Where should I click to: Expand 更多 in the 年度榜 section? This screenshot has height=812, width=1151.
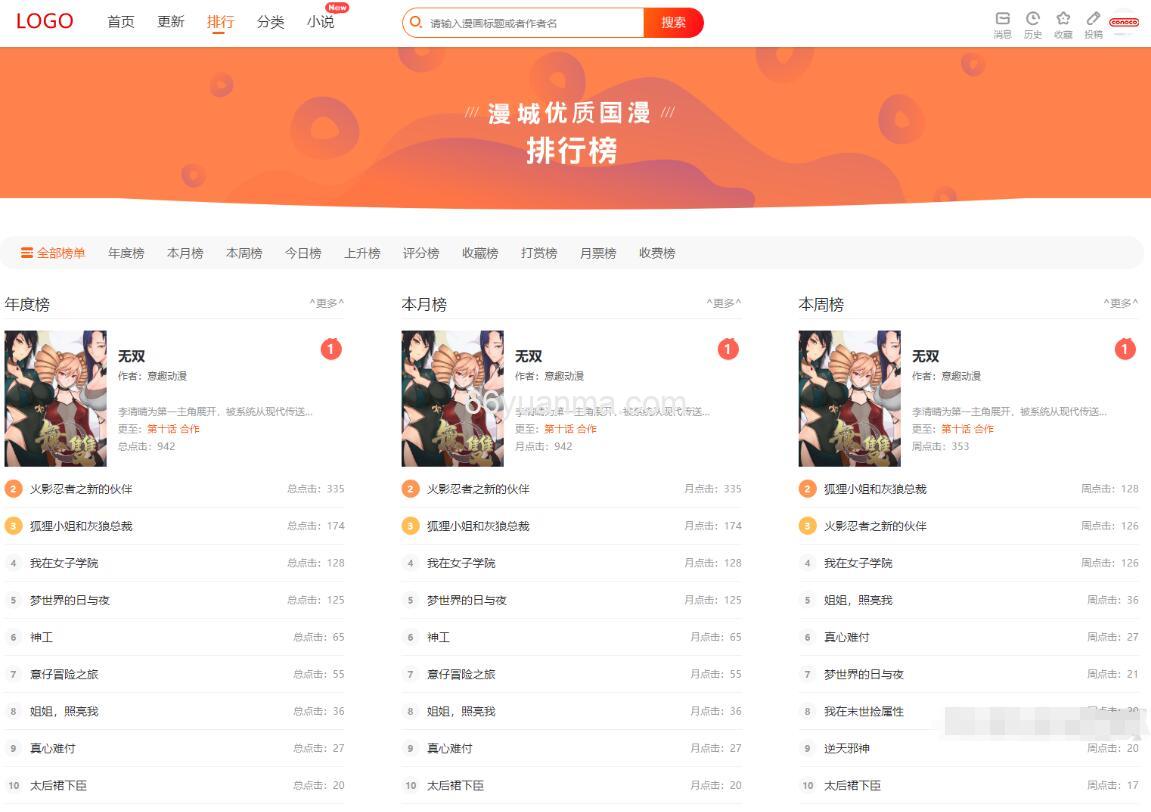pos(326,304)
